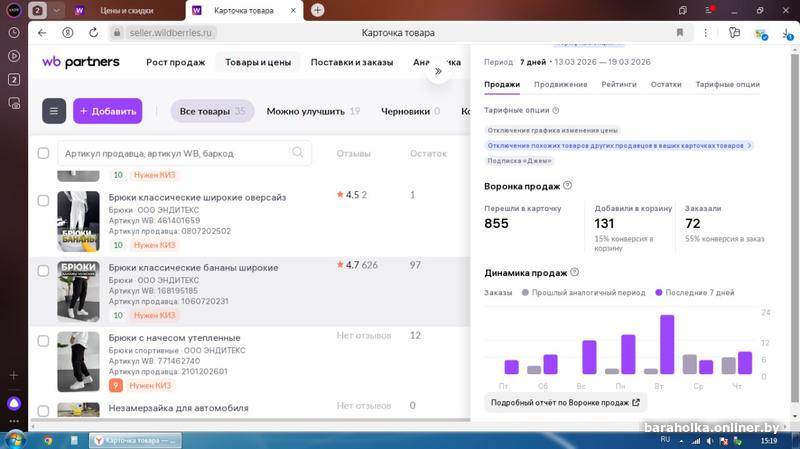Click the browser back arrow
Viewport: 800px width, 449px height.
(x=42, y=32)
